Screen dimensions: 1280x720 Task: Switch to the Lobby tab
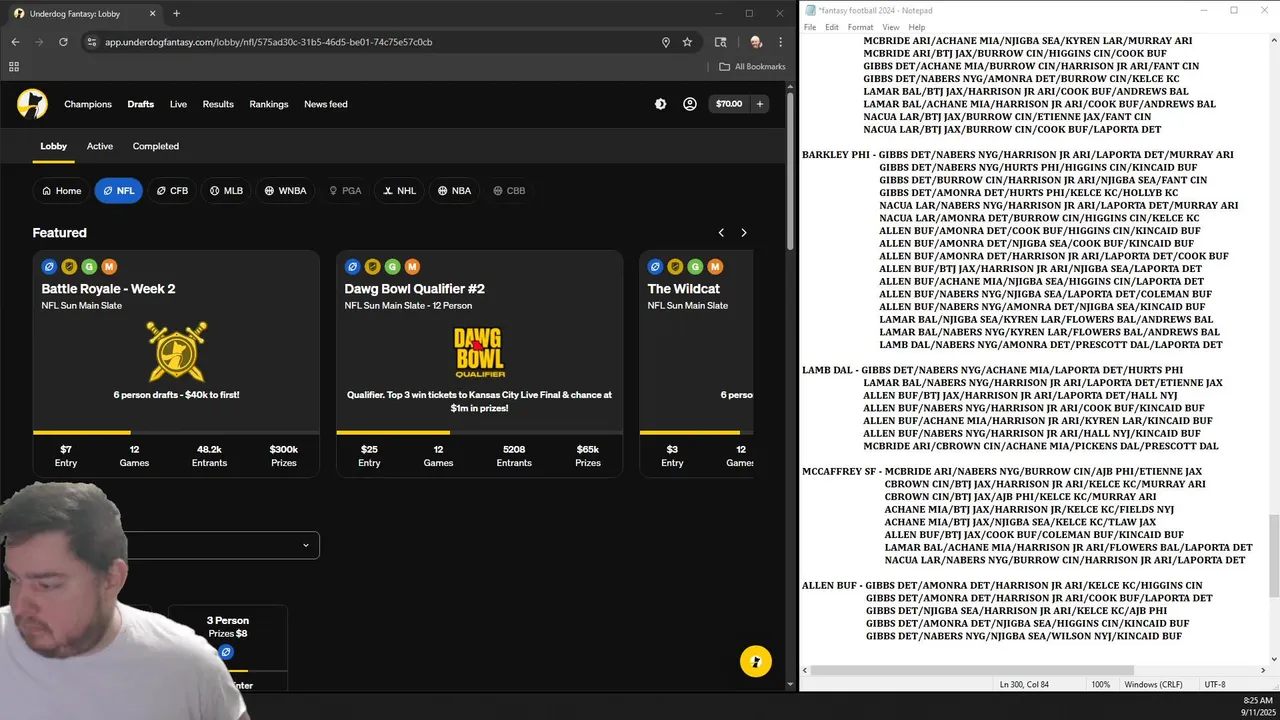(x=53, y=146)
